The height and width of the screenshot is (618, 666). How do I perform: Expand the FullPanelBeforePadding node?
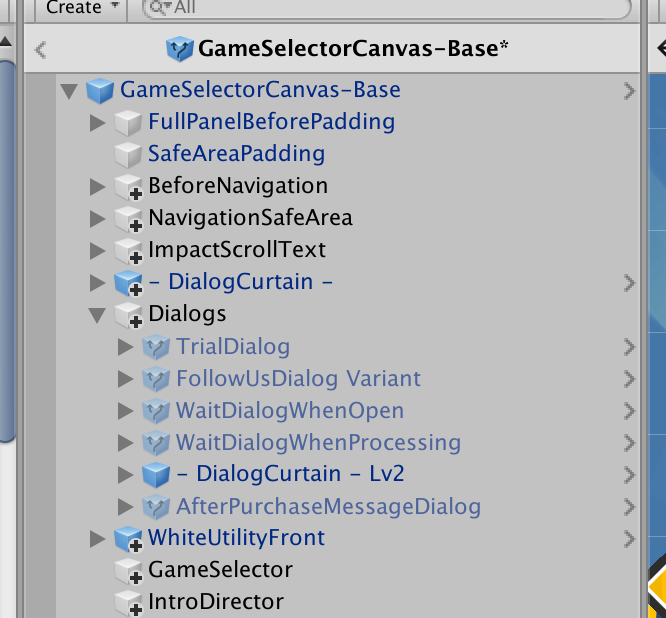pos(98,123)
